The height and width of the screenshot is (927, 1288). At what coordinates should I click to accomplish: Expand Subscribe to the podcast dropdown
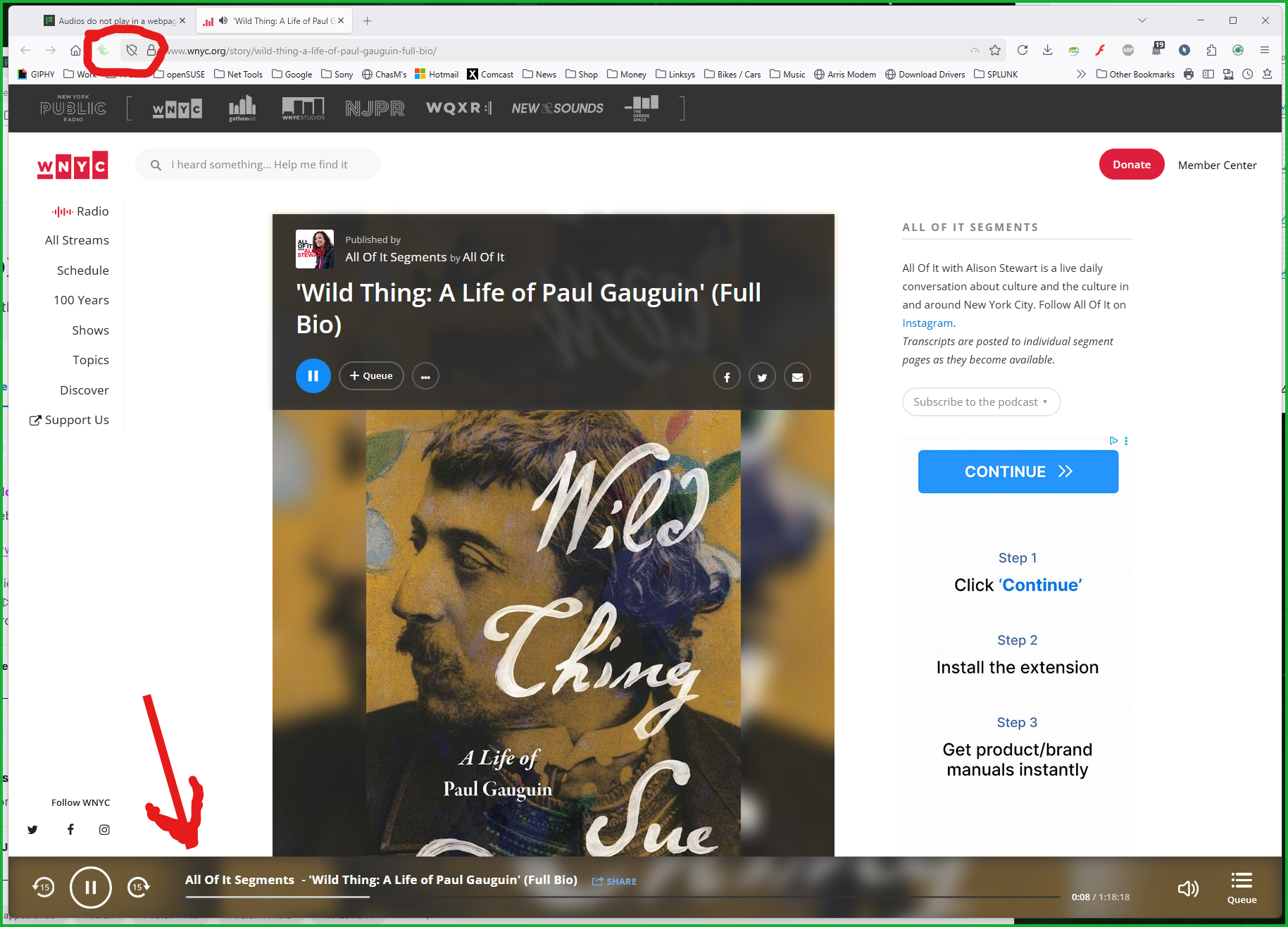click(981, 402)
